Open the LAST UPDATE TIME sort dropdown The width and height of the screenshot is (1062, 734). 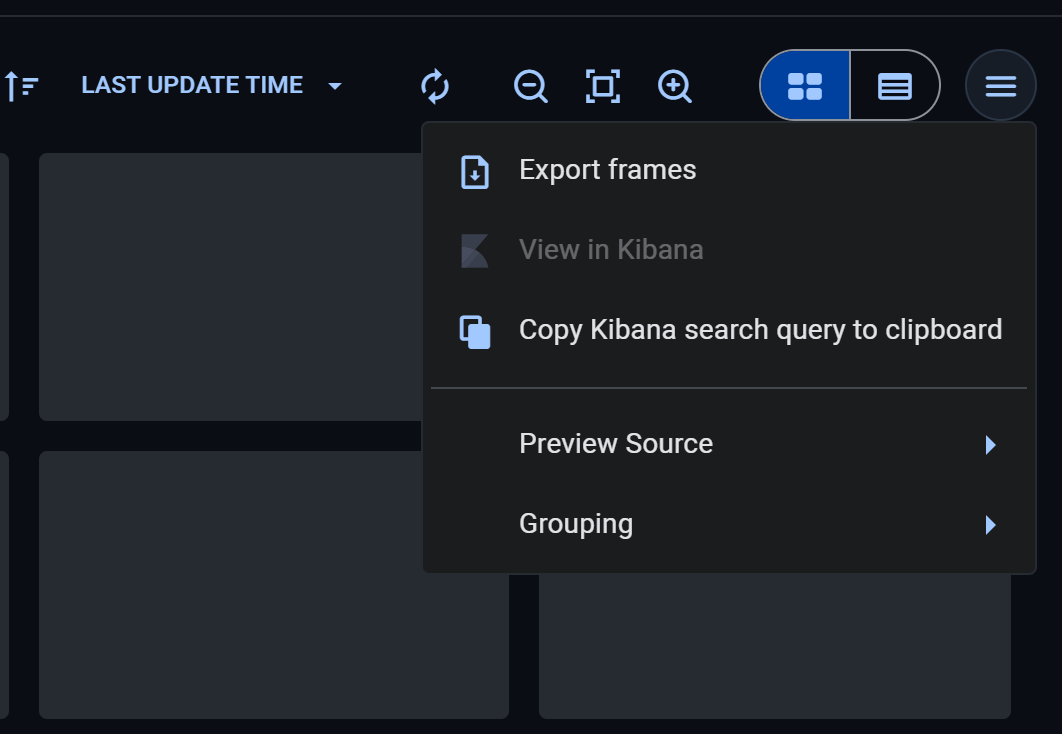(x=334, y=86)
